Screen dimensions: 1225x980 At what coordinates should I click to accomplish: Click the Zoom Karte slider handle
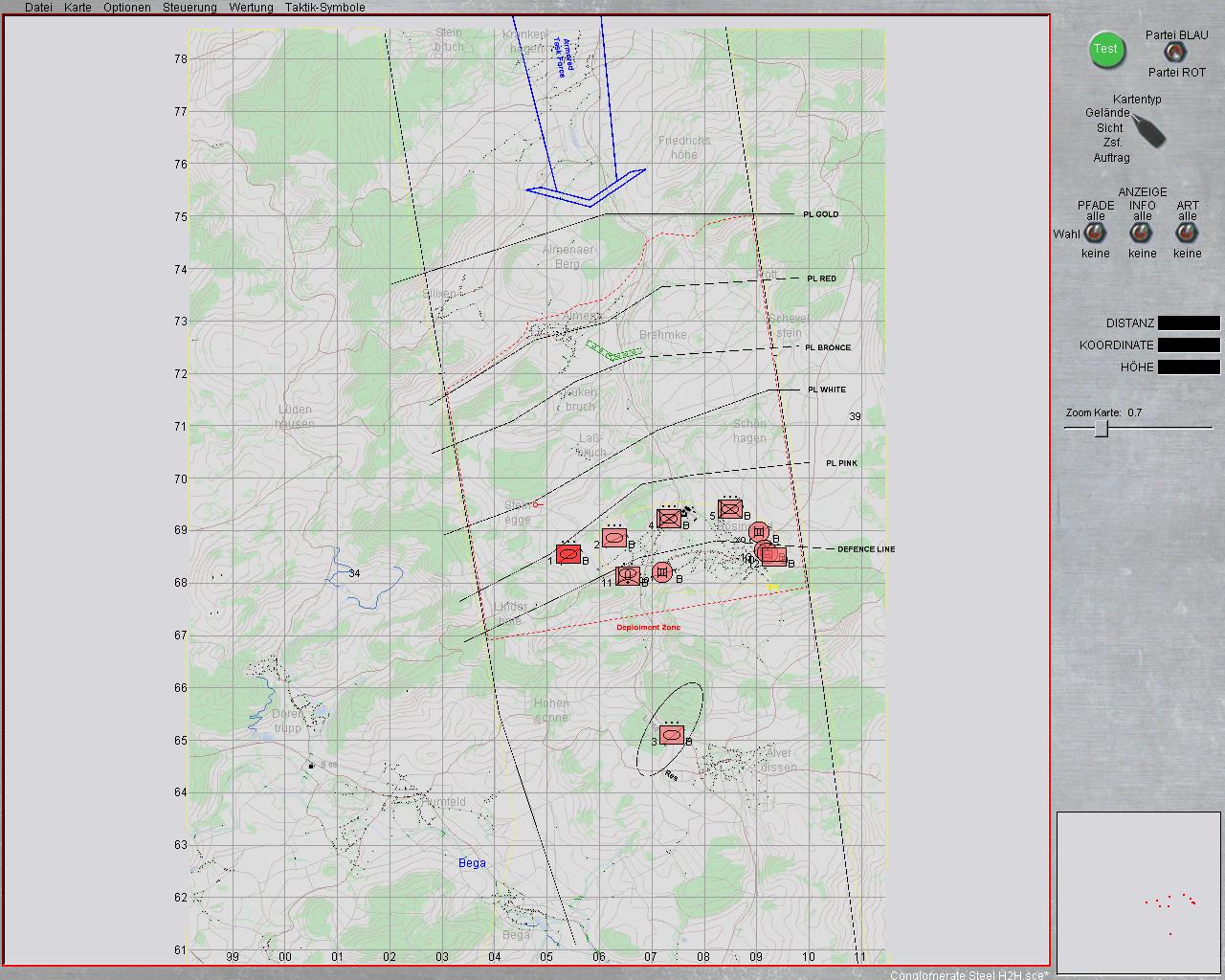[x=1102, y=429]
